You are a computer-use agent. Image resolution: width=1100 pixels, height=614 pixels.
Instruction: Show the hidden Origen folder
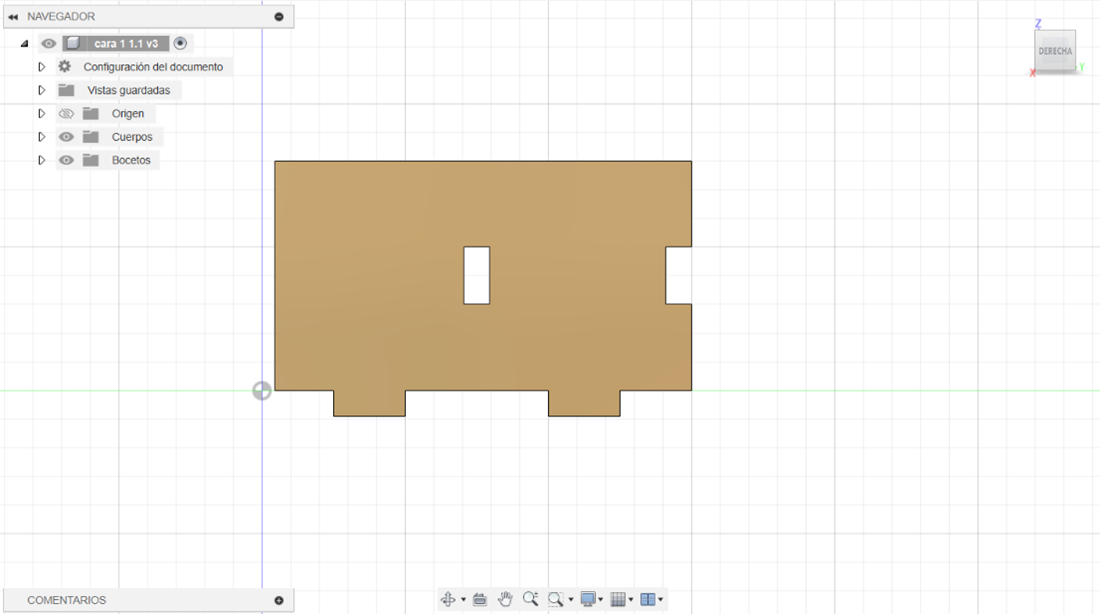66,113
